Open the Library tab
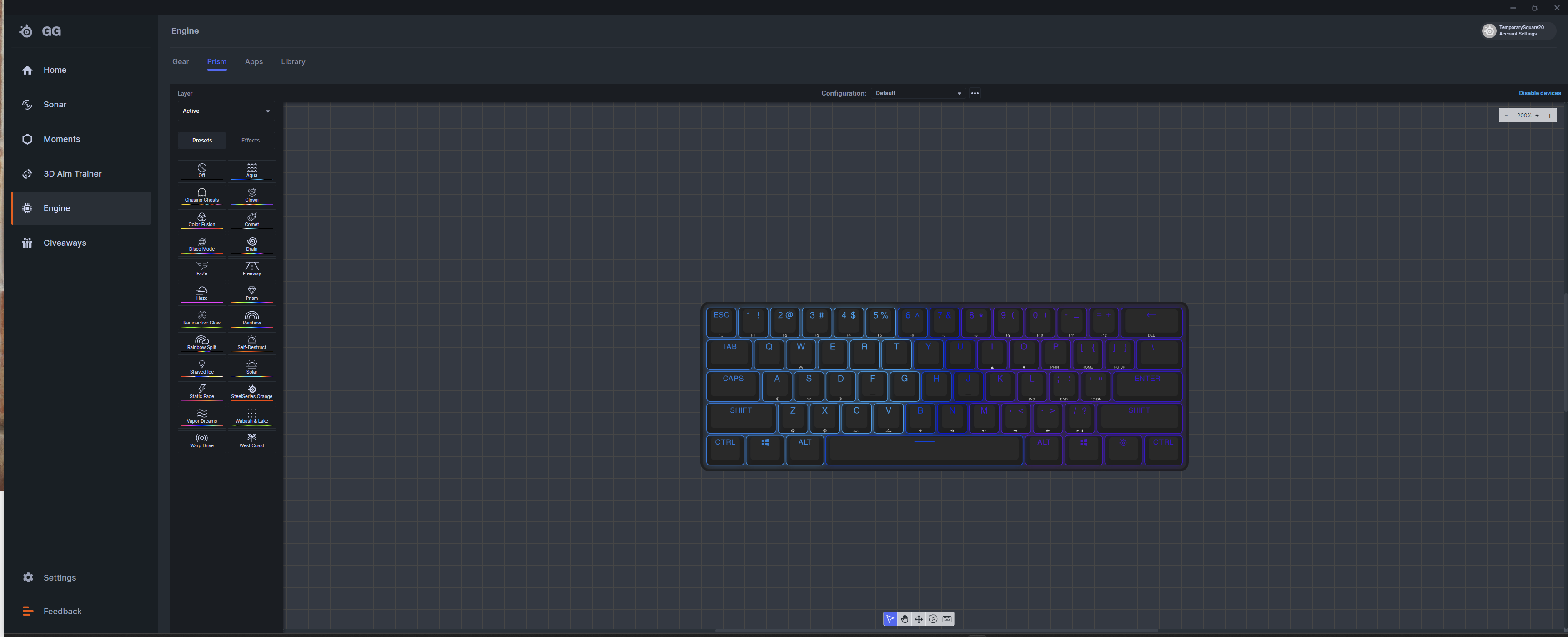This screenshot has width=1568, height=637. [293, 61]
